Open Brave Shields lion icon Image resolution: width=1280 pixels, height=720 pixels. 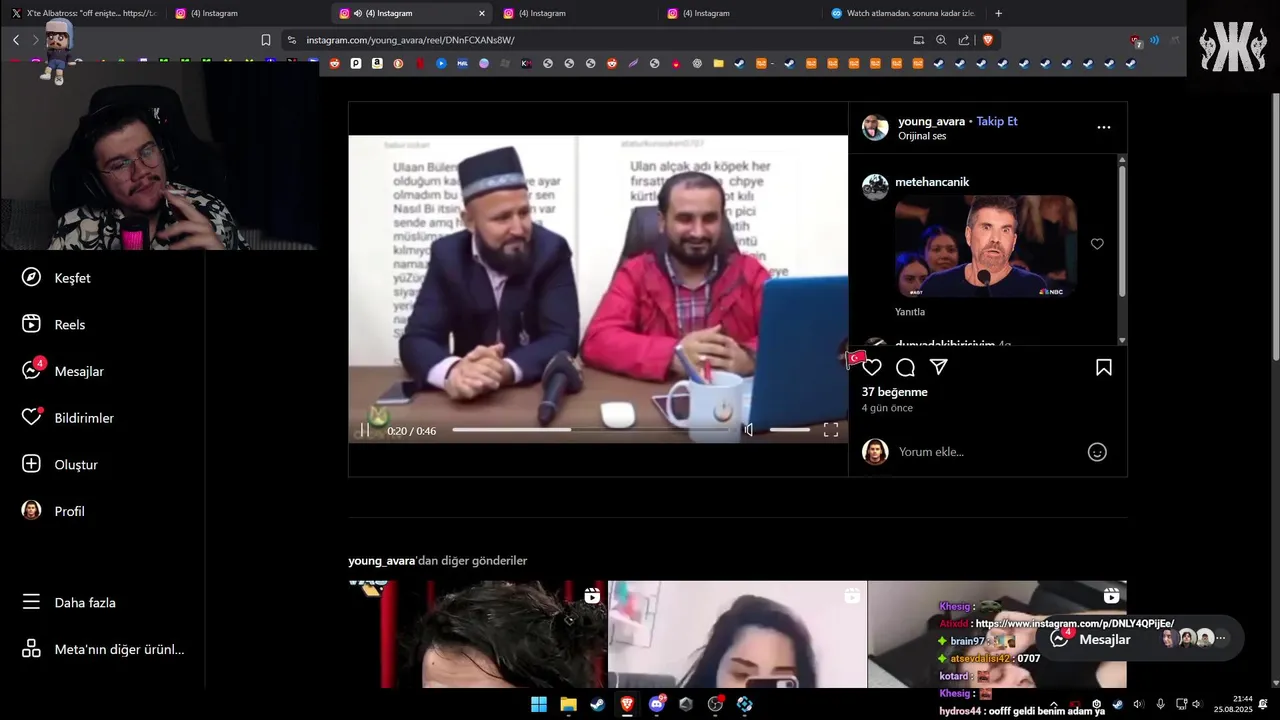click(x=988, y=40)
